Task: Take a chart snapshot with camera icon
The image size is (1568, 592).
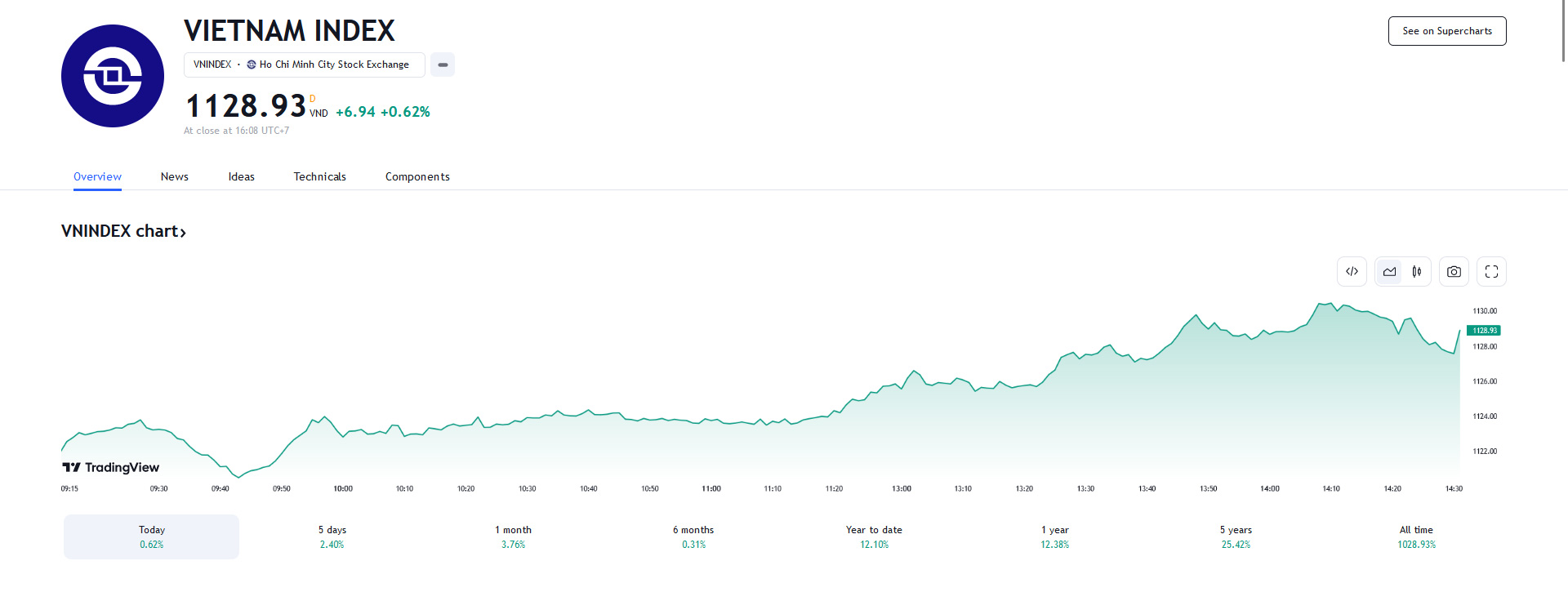Action: pos(1454,272)
